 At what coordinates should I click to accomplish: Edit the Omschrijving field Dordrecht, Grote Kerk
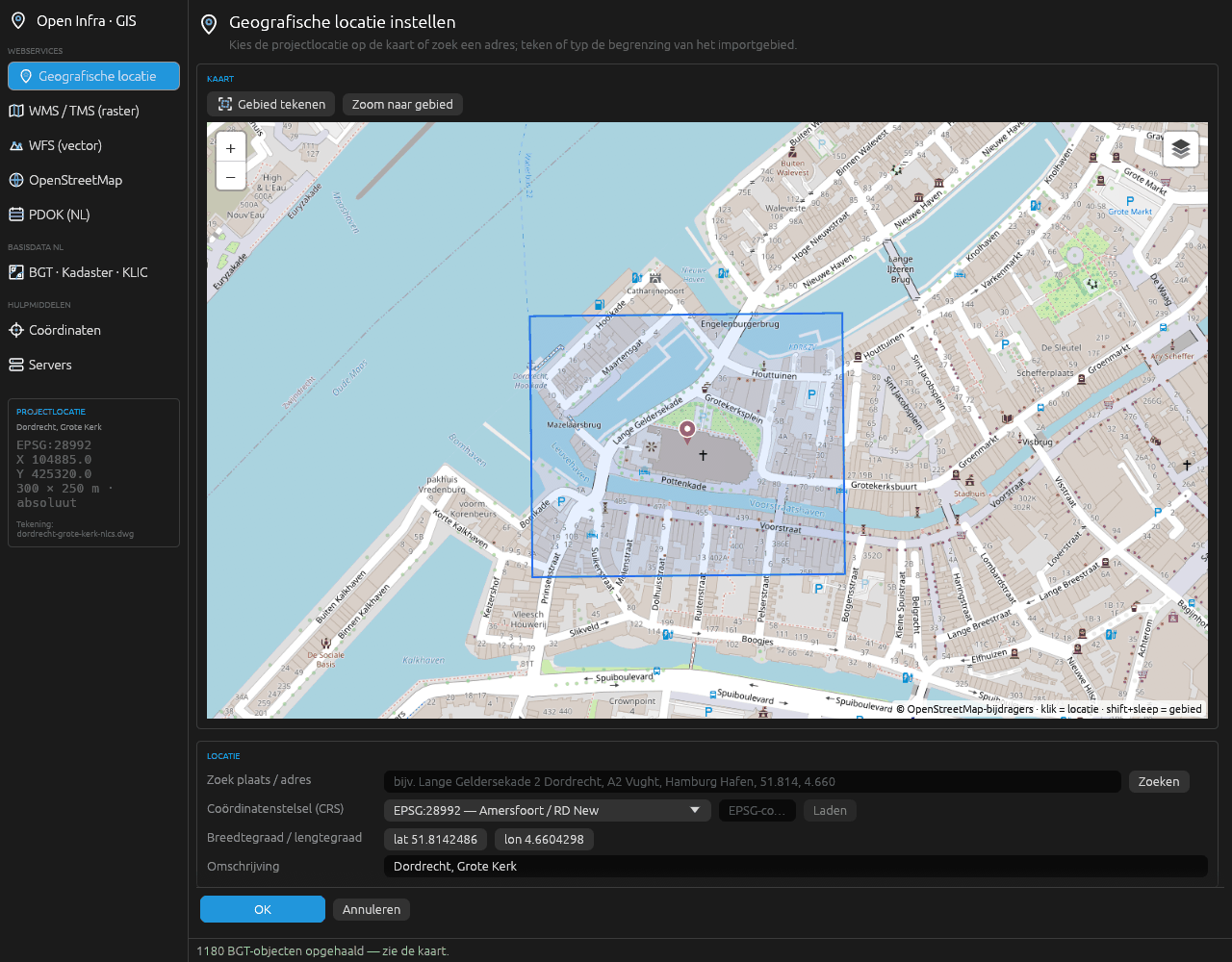pos(796,867)
